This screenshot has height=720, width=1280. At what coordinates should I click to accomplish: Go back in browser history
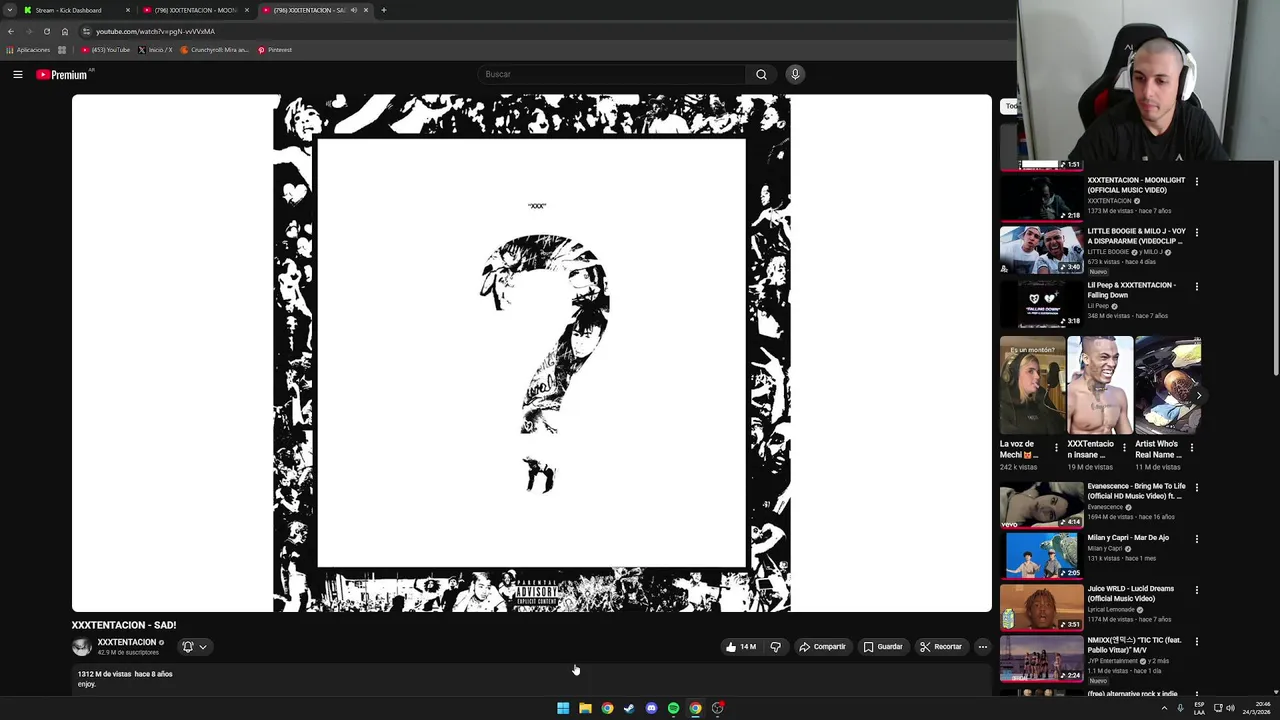[x=10, y=31]
